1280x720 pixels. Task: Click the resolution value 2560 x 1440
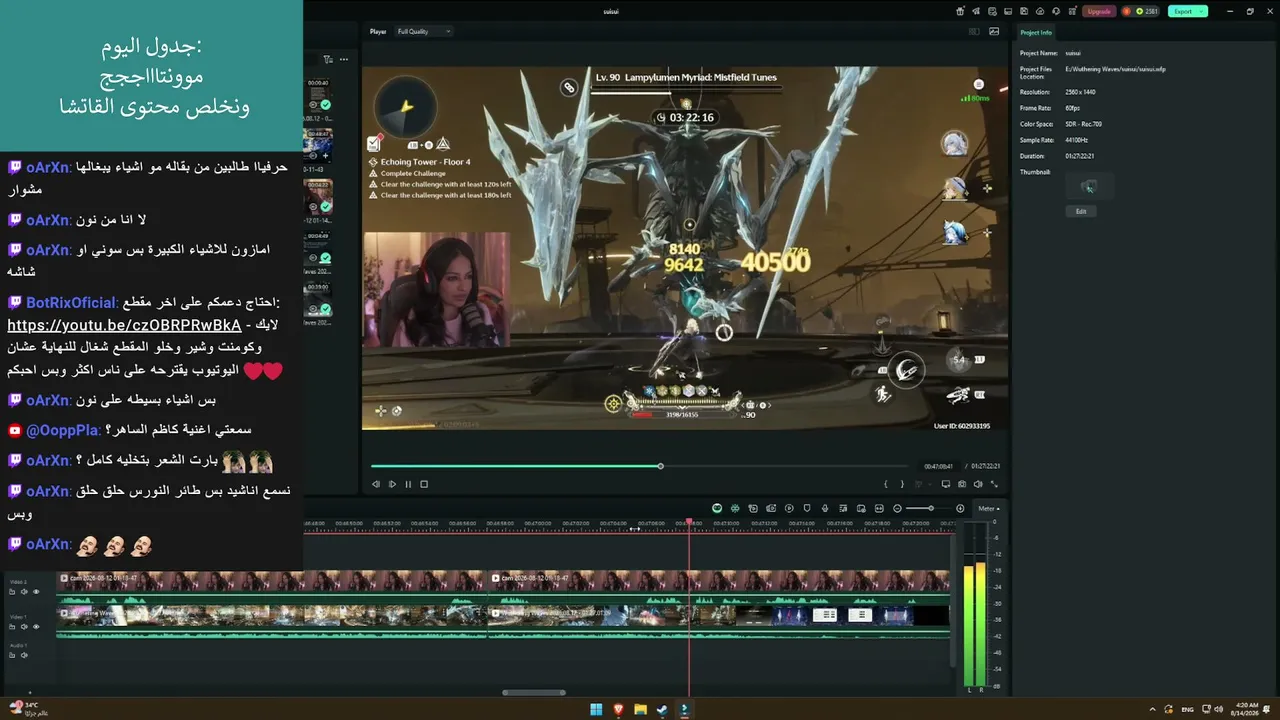[x=1081, y=92]
